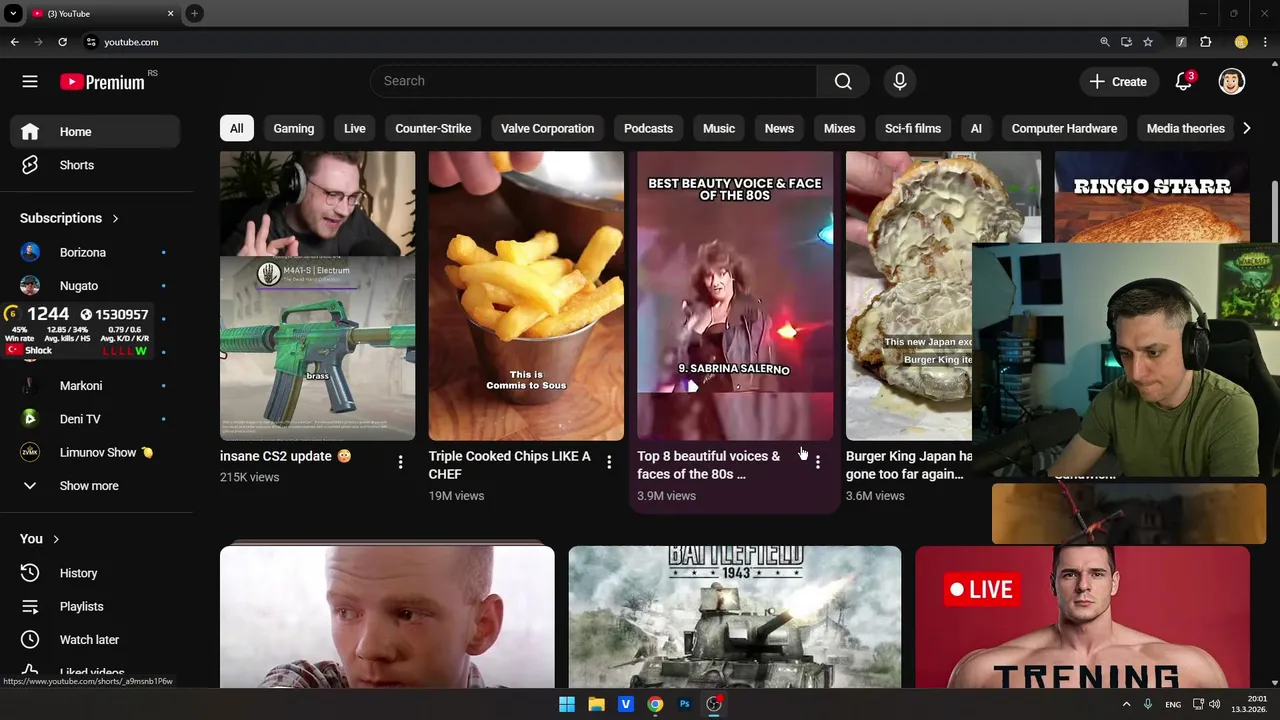Image resolution: width=1280 pixels, height=720 pixels.
Task: Open Shorts in sidebar
Action: tap(96, 165)
